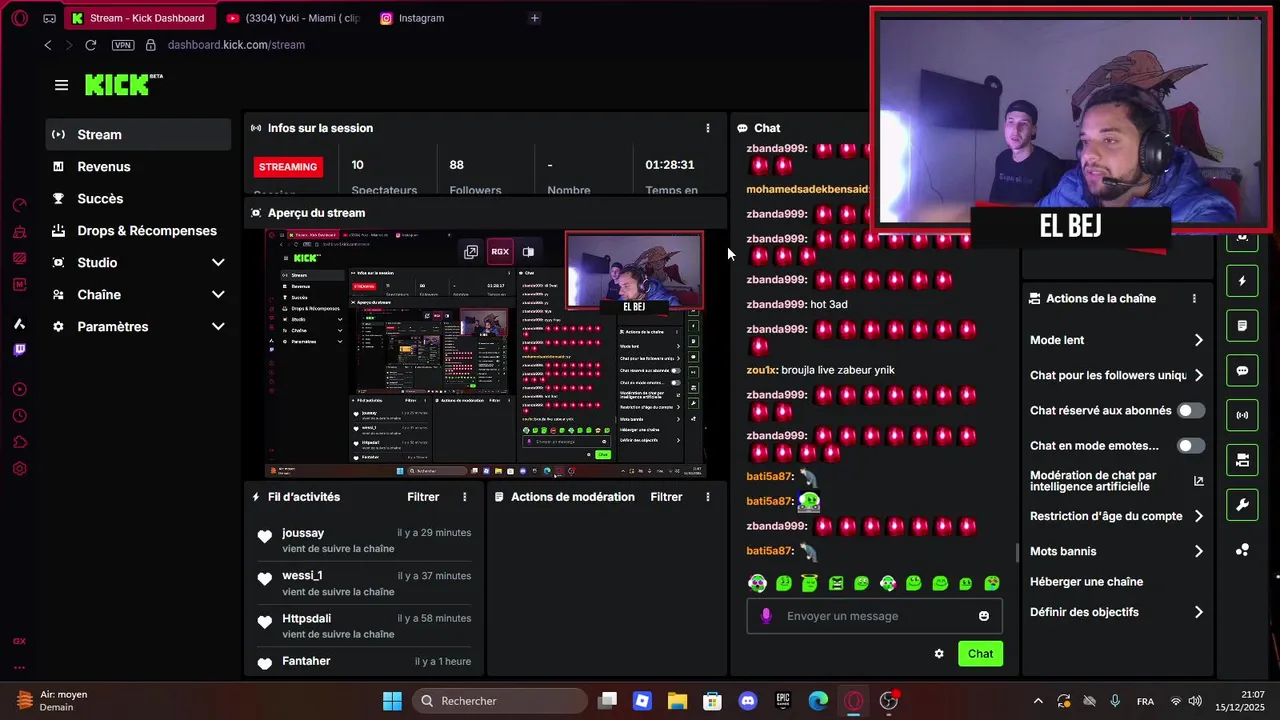The height and width of the screenshot is (720, 1280).
Task: Open File Explorer from taskbar
Action: (677, 701)
